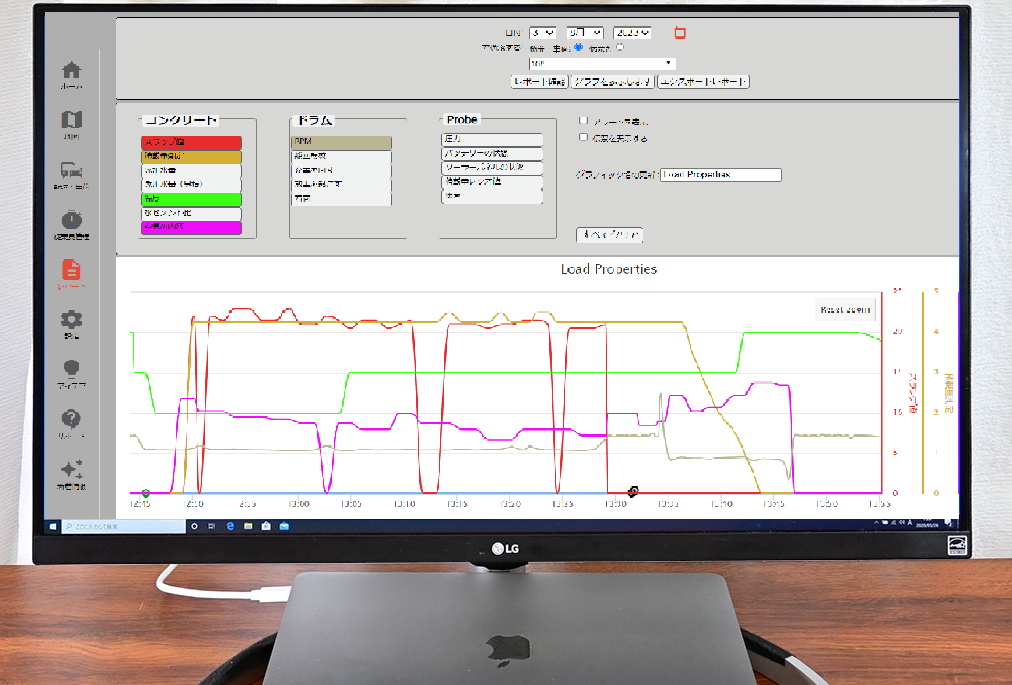Enable the first checkbox beside Probe panel
This screenshot has width=1012, height=685.
click(583, 121)
